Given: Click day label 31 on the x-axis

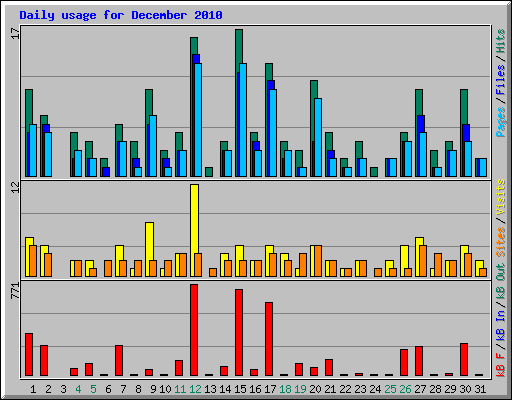Looking at the screenshot, I should coord(480,389).
